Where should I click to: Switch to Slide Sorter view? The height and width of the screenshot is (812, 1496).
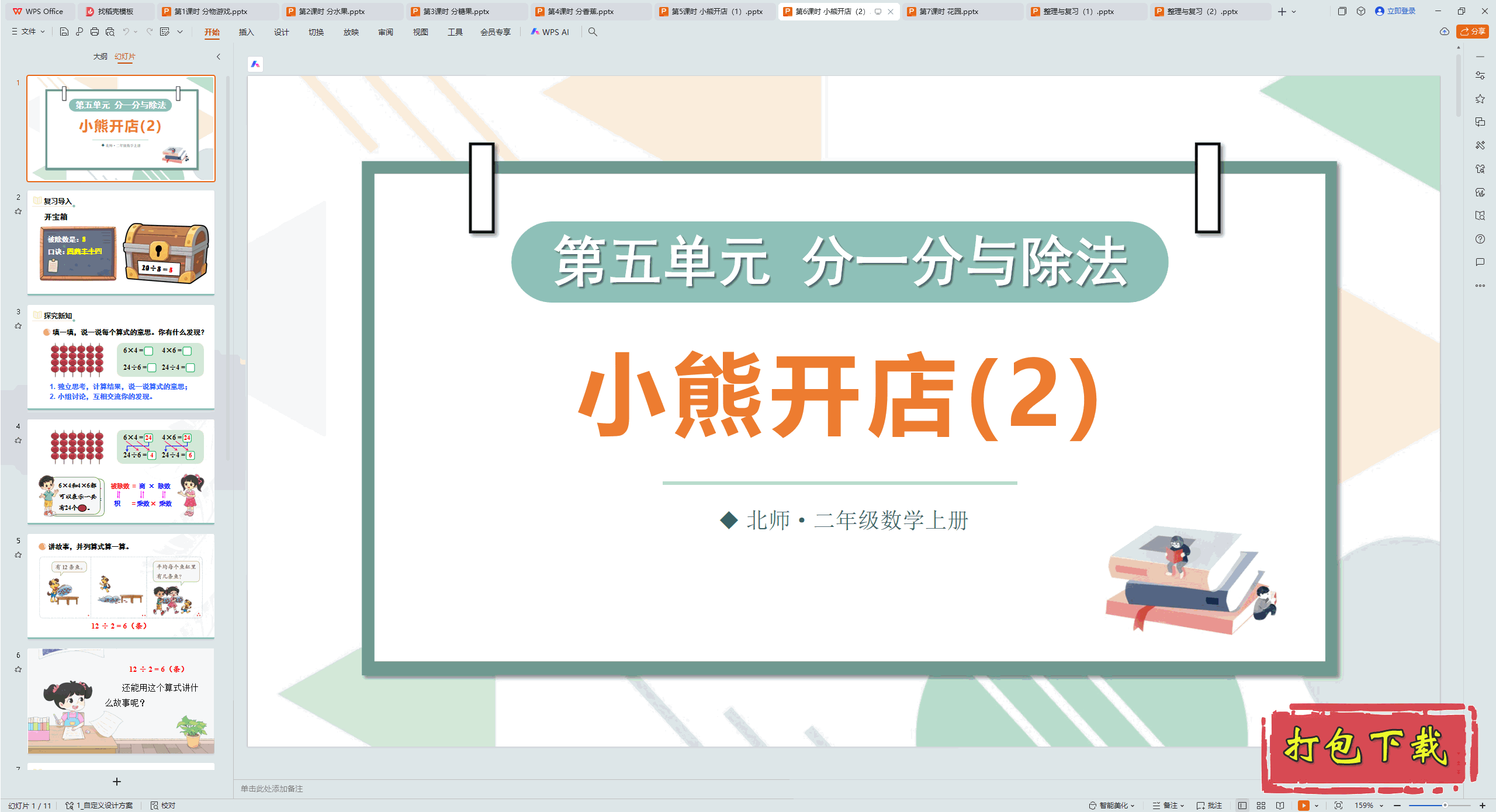point(1261,806)
